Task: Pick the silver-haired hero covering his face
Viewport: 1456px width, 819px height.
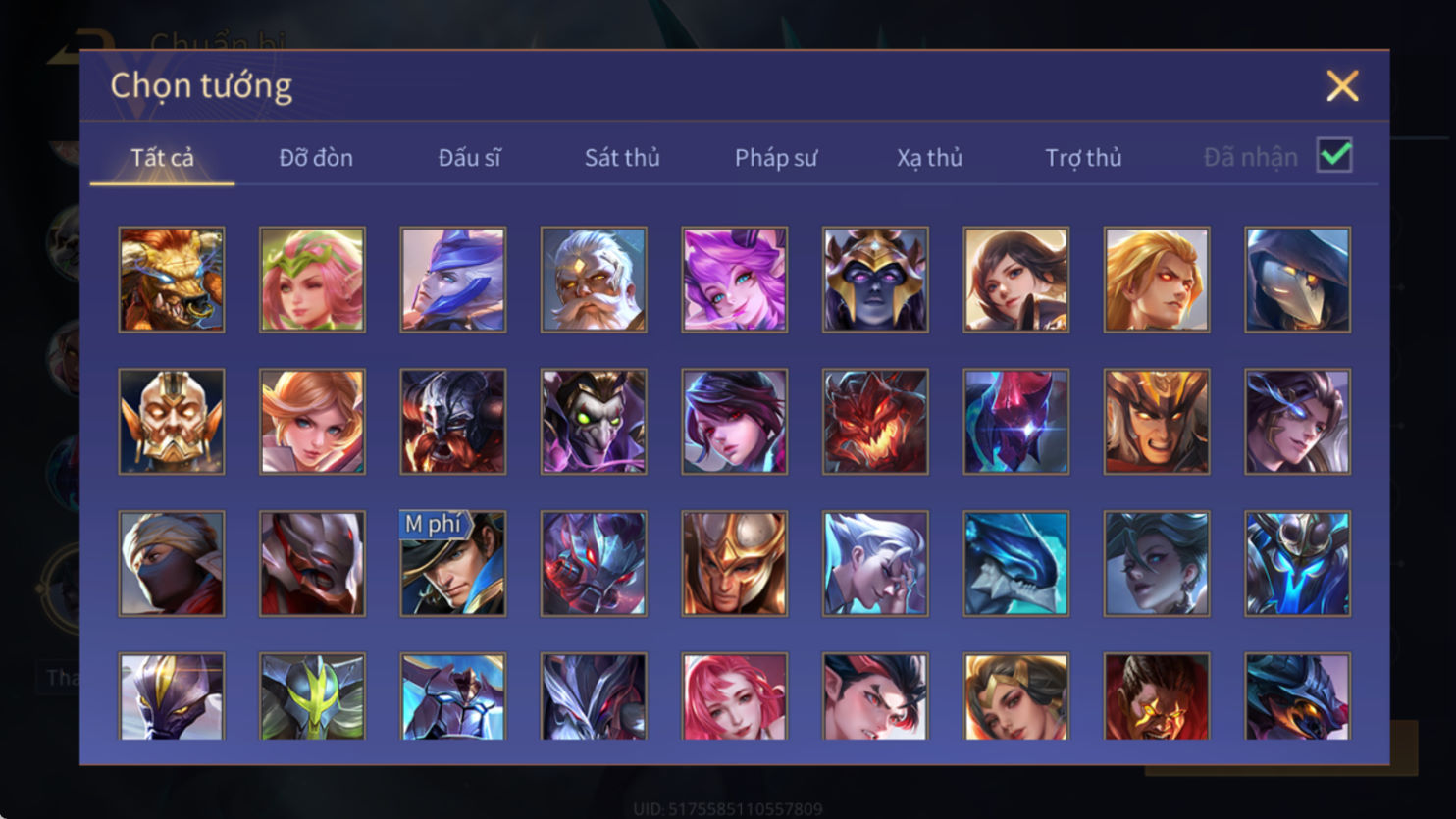Action: pos(875,563)
